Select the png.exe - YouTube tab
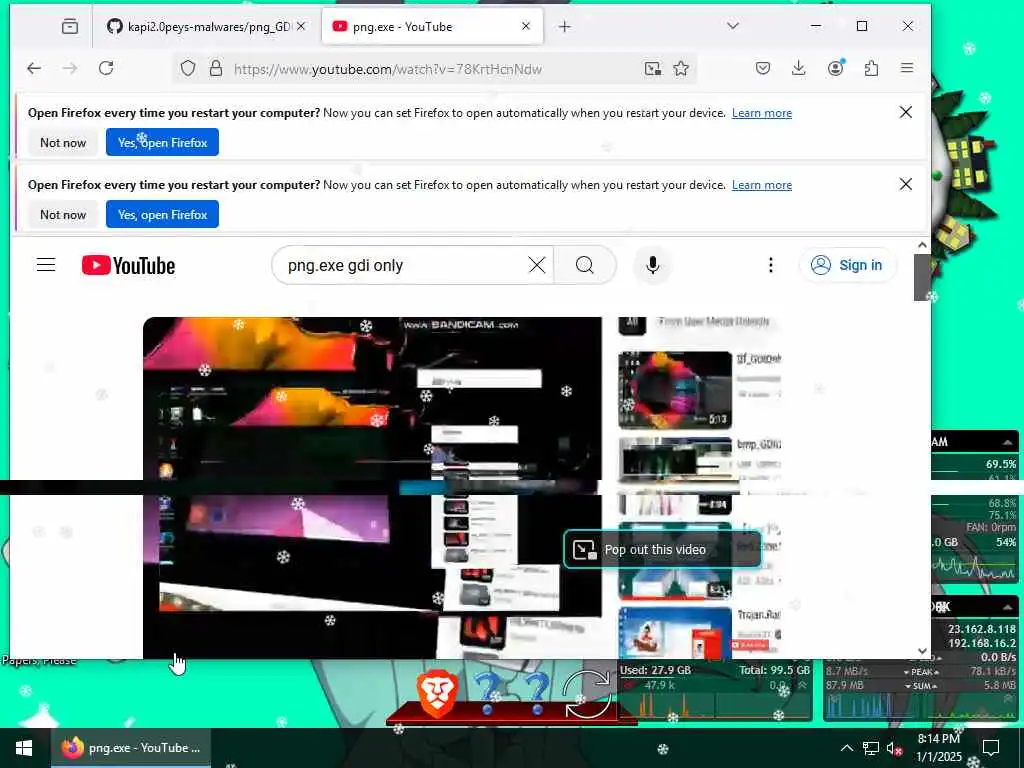The image size is (1024, 768). tap(432, 26)
